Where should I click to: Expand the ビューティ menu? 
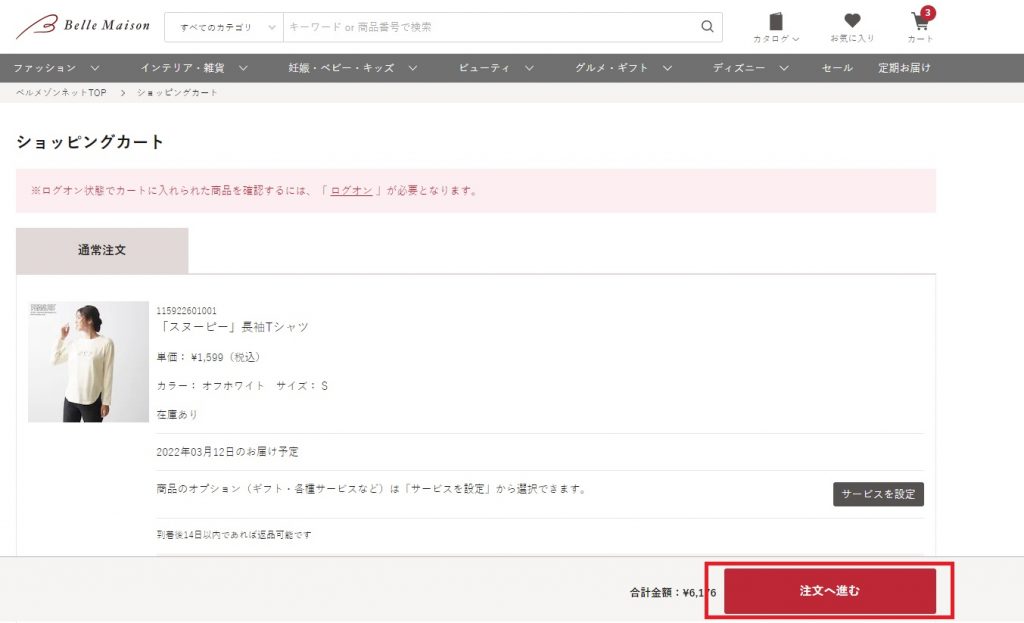pos(496,68)
